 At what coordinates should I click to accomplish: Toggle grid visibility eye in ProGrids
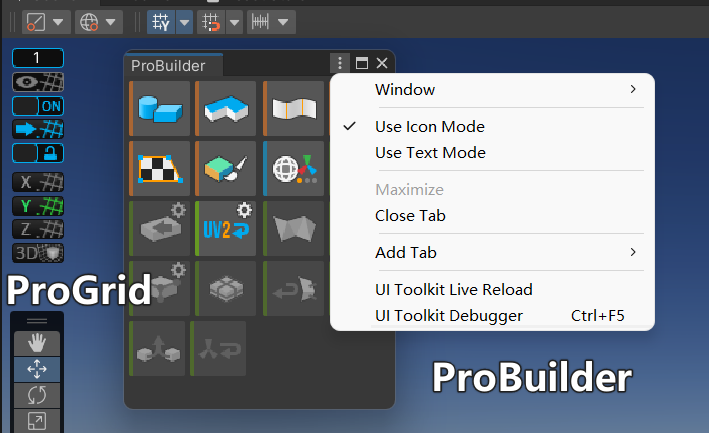coord(38,82)
